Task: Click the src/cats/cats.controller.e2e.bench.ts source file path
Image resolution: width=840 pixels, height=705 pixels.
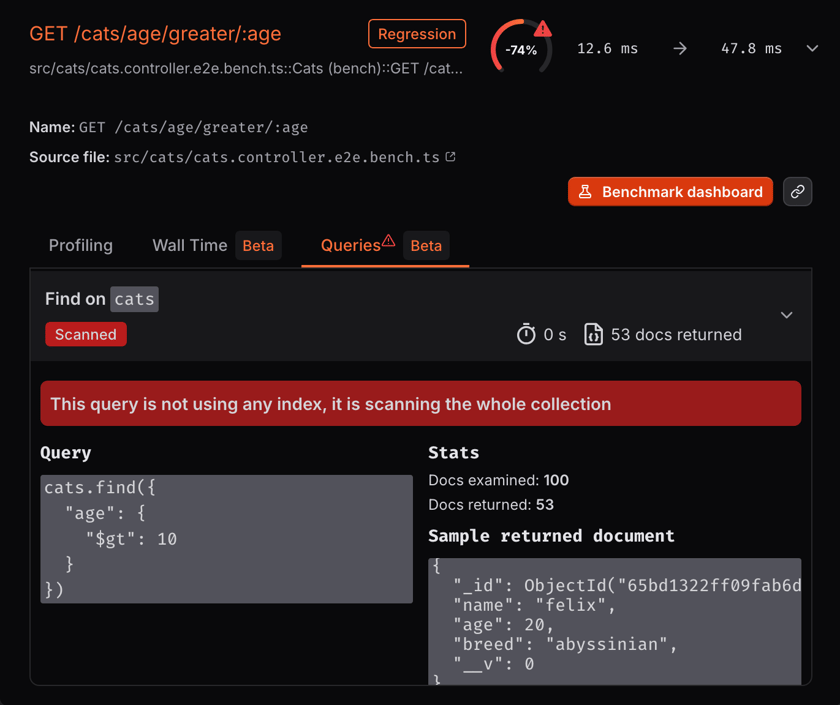Action: (276, 157)
